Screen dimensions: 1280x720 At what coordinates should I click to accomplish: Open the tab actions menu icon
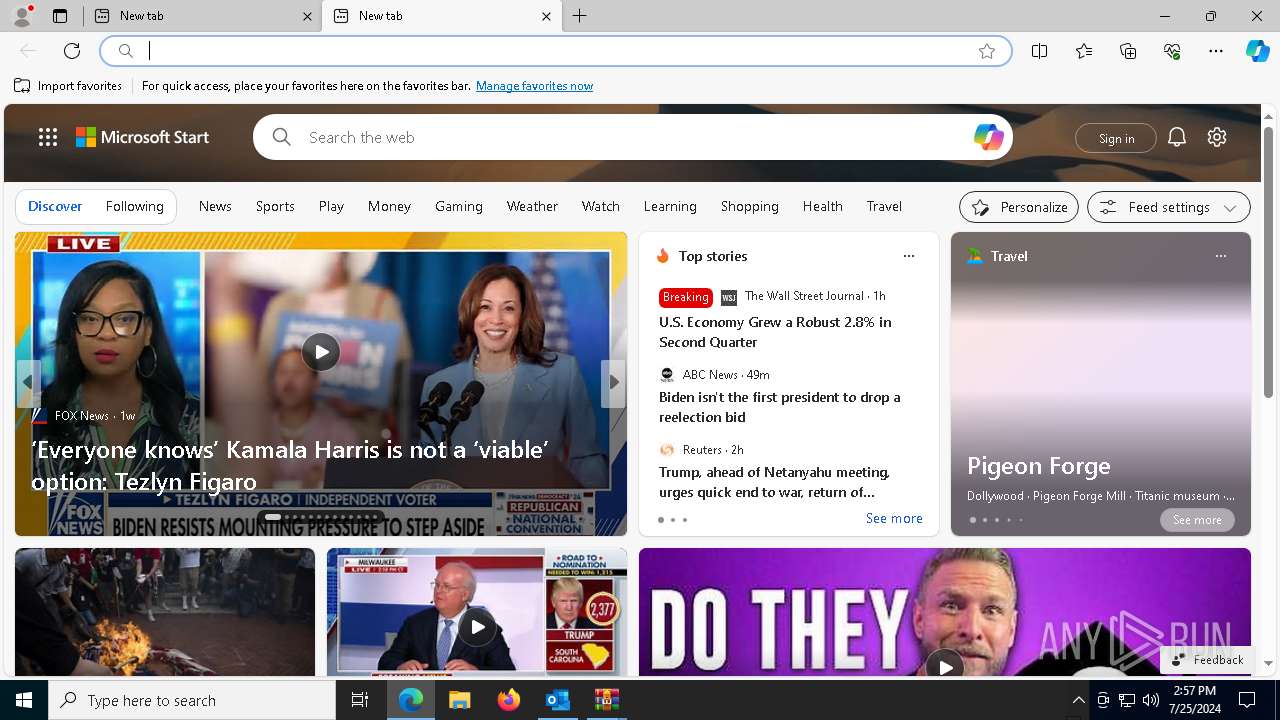click(x=60, y=16)
